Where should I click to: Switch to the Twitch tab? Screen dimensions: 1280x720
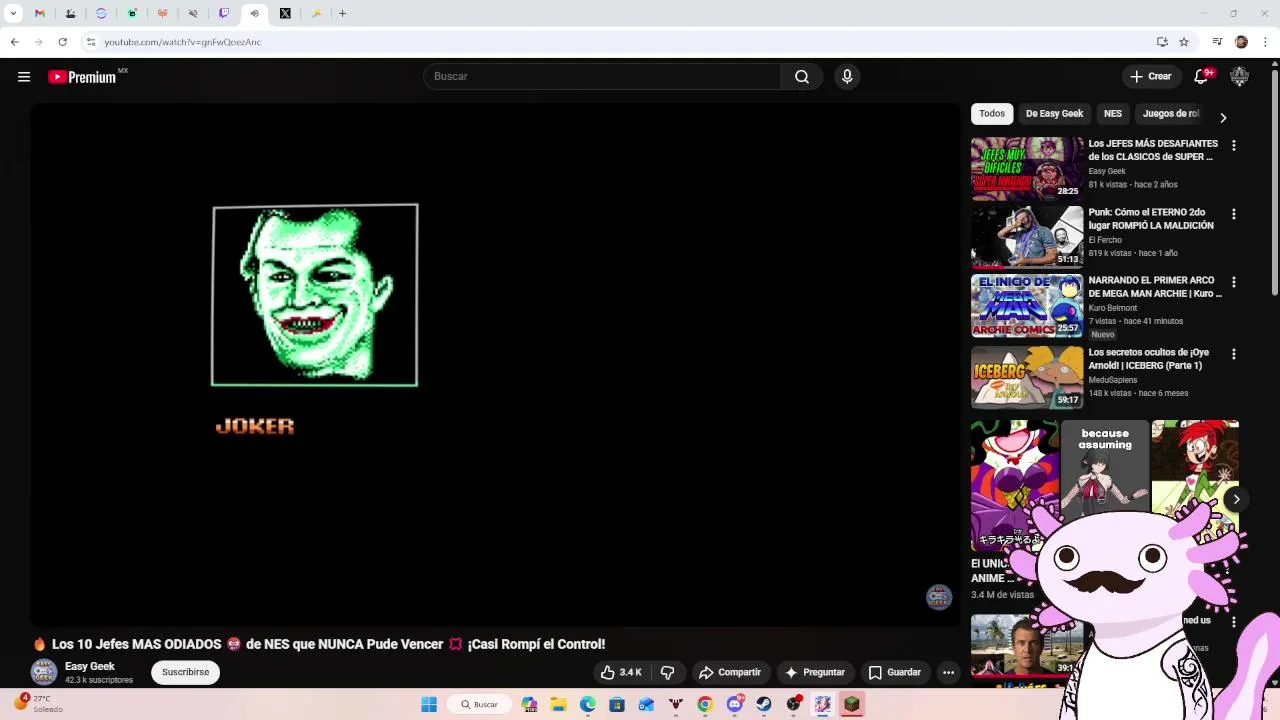pyautogui.click(x=224, y=14)
